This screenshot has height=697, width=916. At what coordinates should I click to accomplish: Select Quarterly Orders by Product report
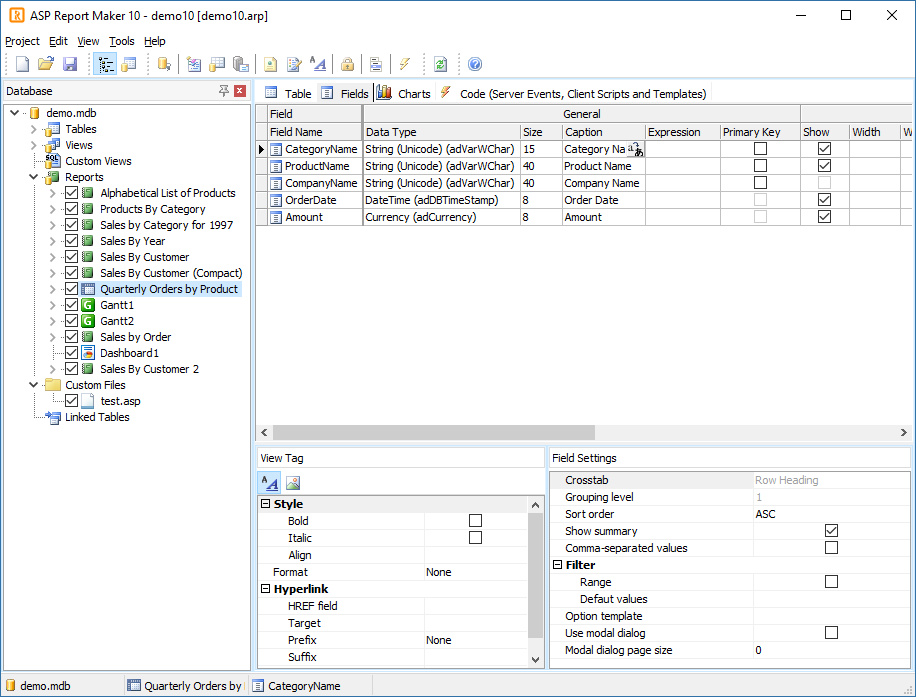click(x=169, y=289)
